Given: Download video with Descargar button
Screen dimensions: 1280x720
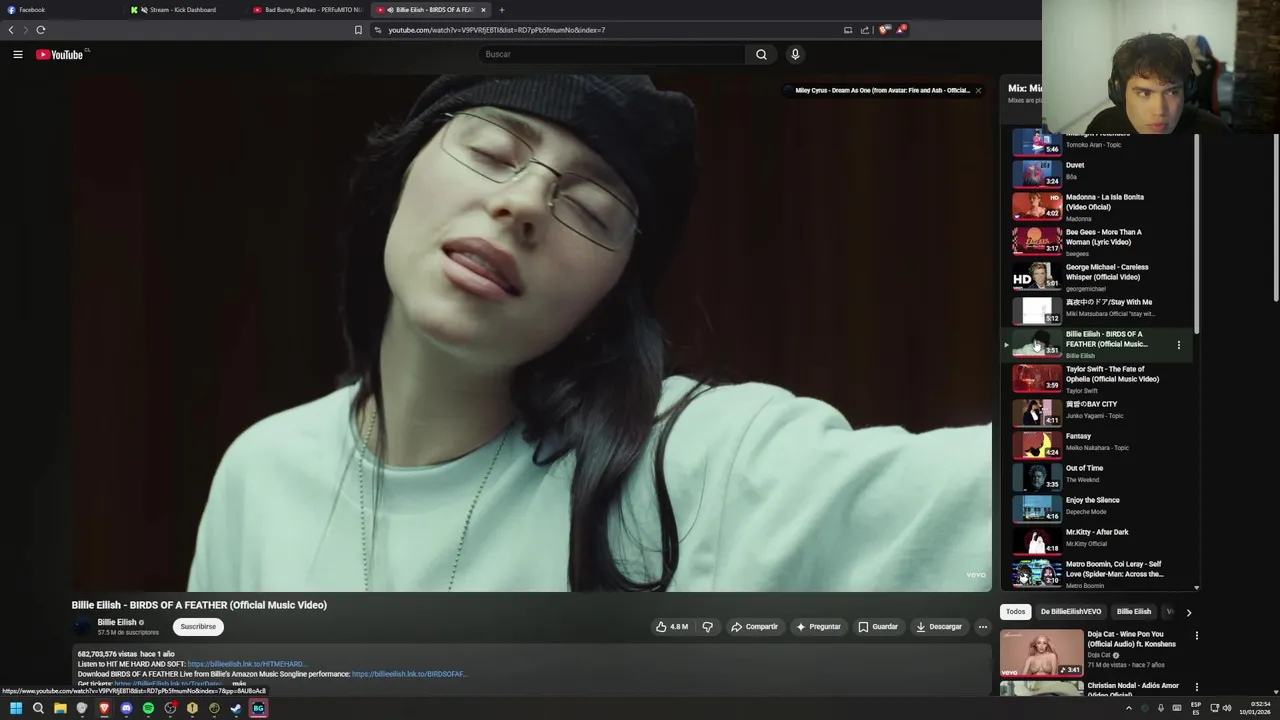Looking at the screenshot, I should (x=939, y=627).
